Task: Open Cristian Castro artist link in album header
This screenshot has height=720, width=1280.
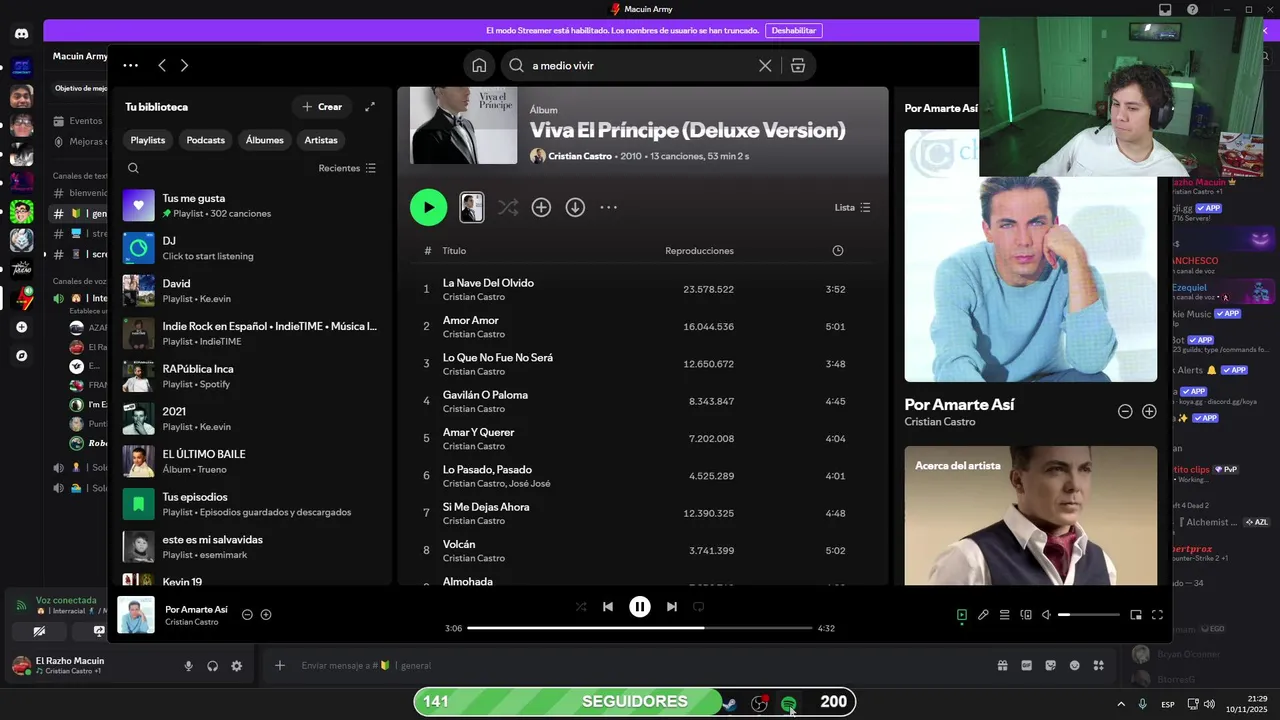Action: (580, 156)
